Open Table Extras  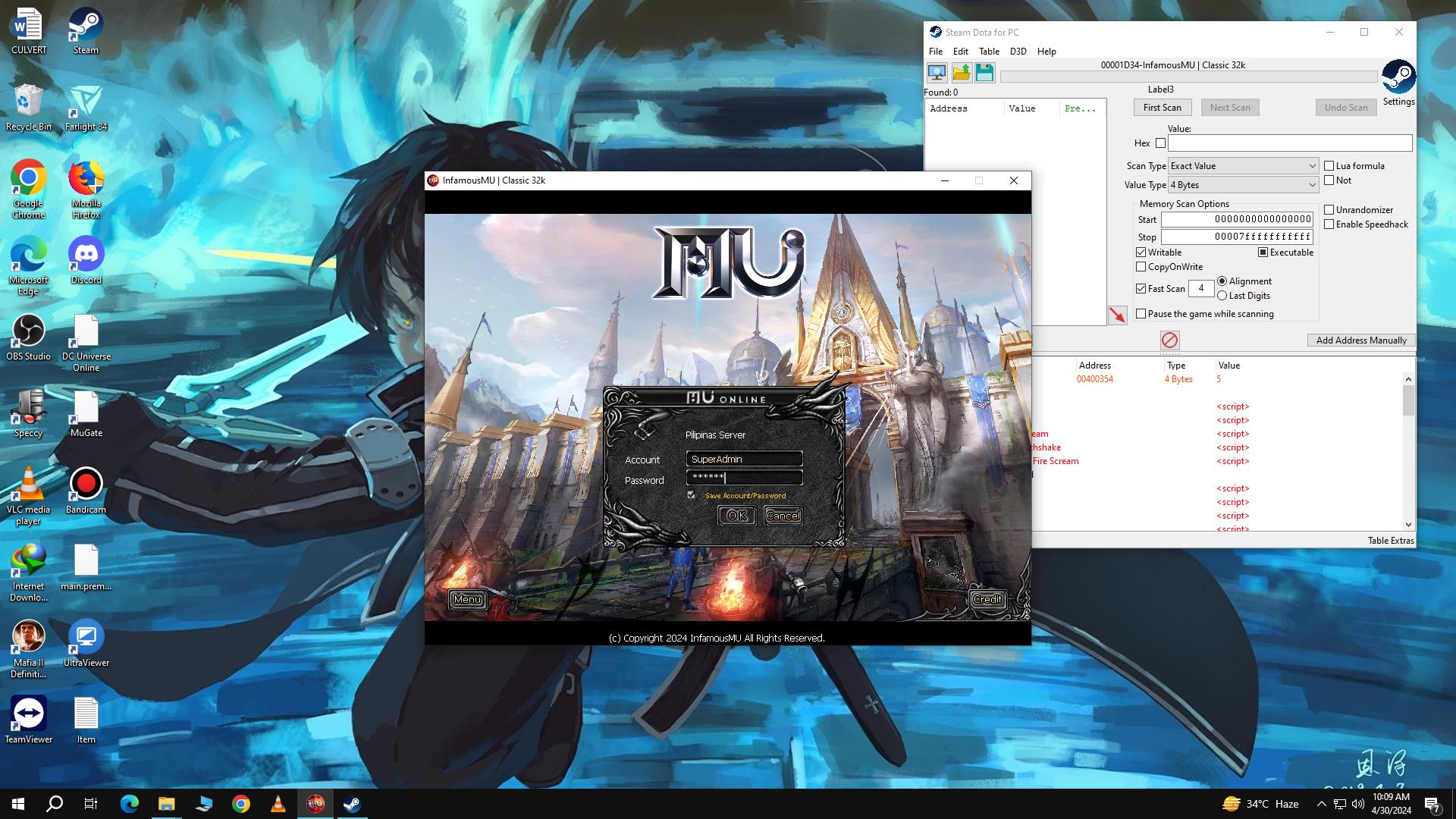1390,540
